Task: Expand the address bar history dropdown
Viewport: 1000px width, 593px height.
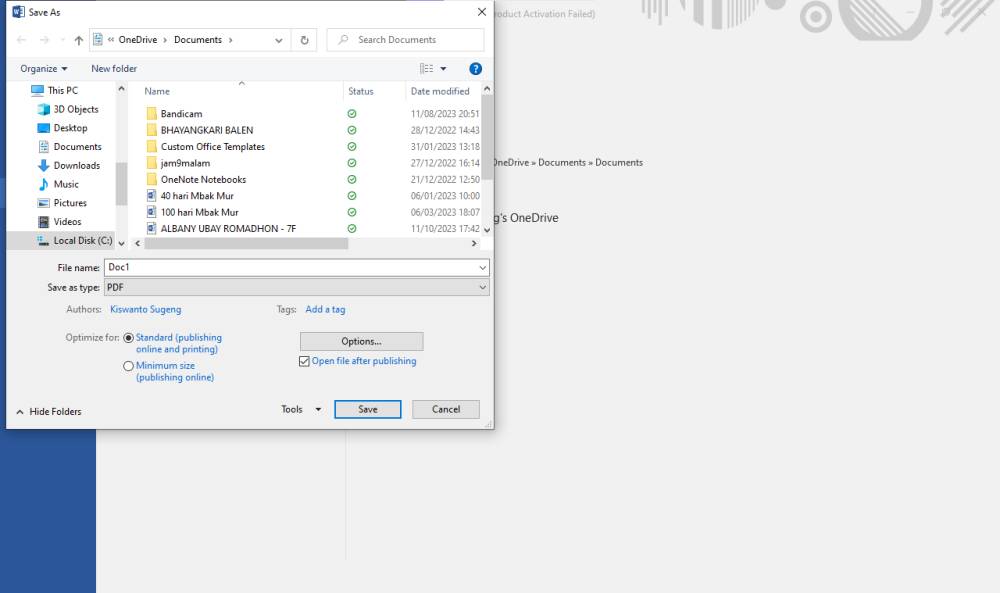Action: [279, 40]
